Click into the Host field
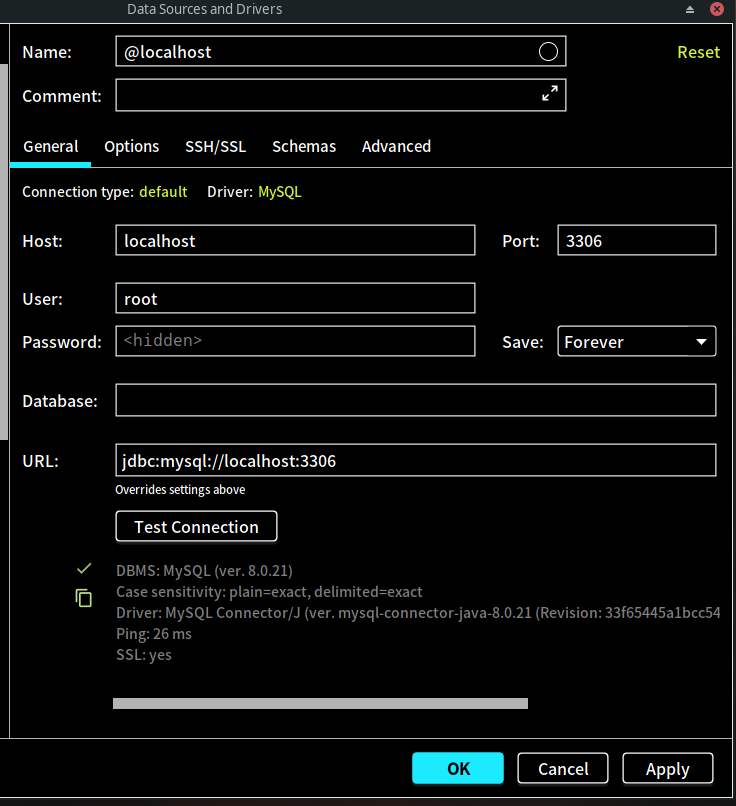 tap(295, 240)
